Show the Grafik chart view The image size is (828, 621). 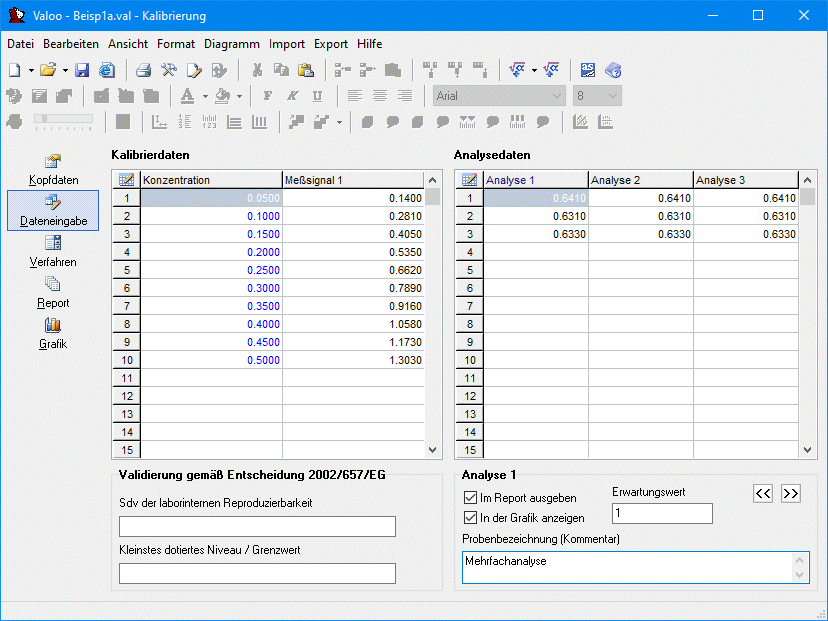[x=53, y=333]
